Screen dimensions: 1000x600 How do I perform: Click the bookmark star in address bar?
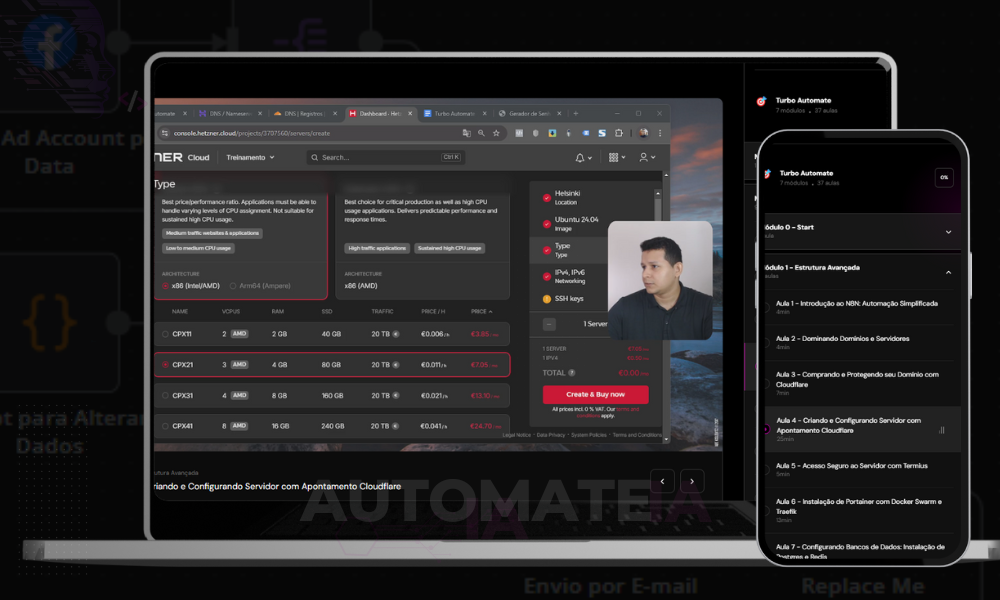(496, 133)
